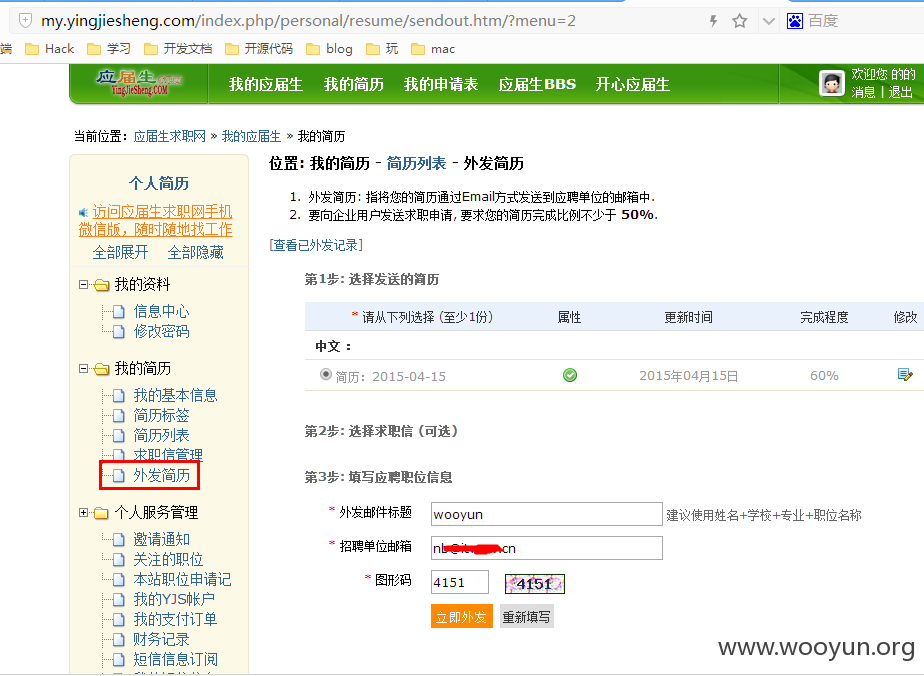Open 短信信息订阅 in sidebar tree
Screen dimensions: 924x676
click(176, 659)
